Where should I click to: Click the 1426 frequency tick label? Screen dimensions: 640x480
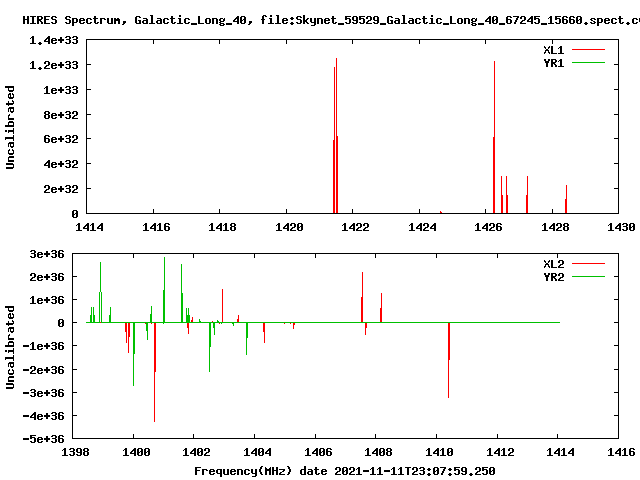tap(488, 227)
